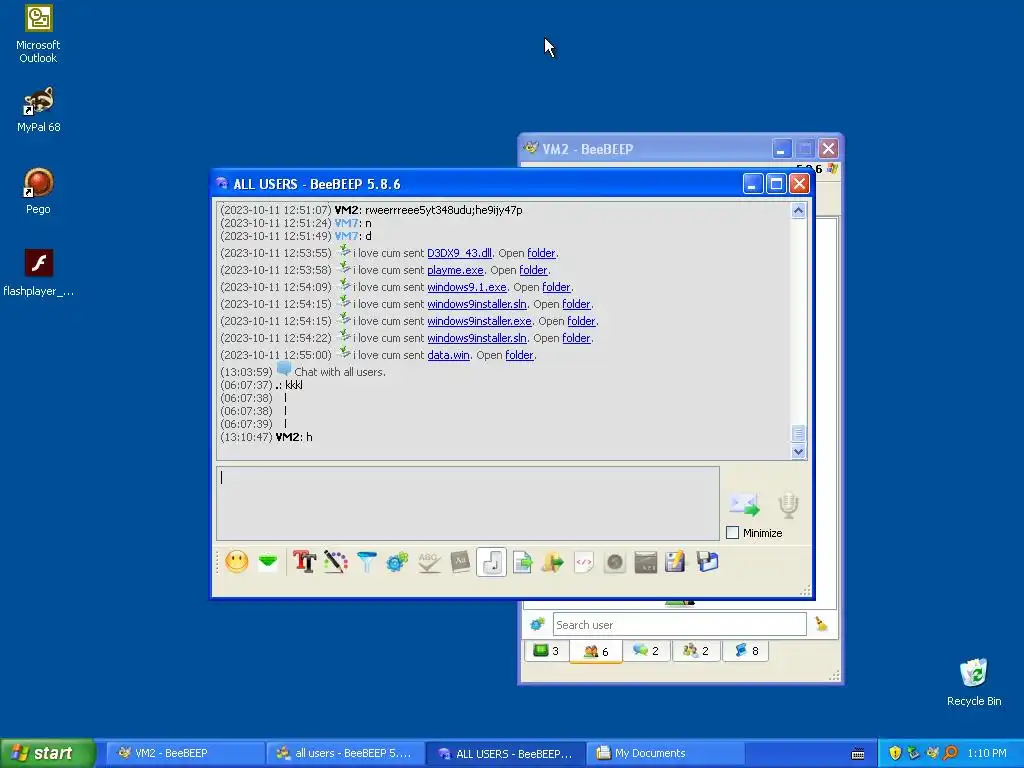Click the 'VM2: h' message
The width and height of the screenshot is (1024, 768).
click(294, 438)
